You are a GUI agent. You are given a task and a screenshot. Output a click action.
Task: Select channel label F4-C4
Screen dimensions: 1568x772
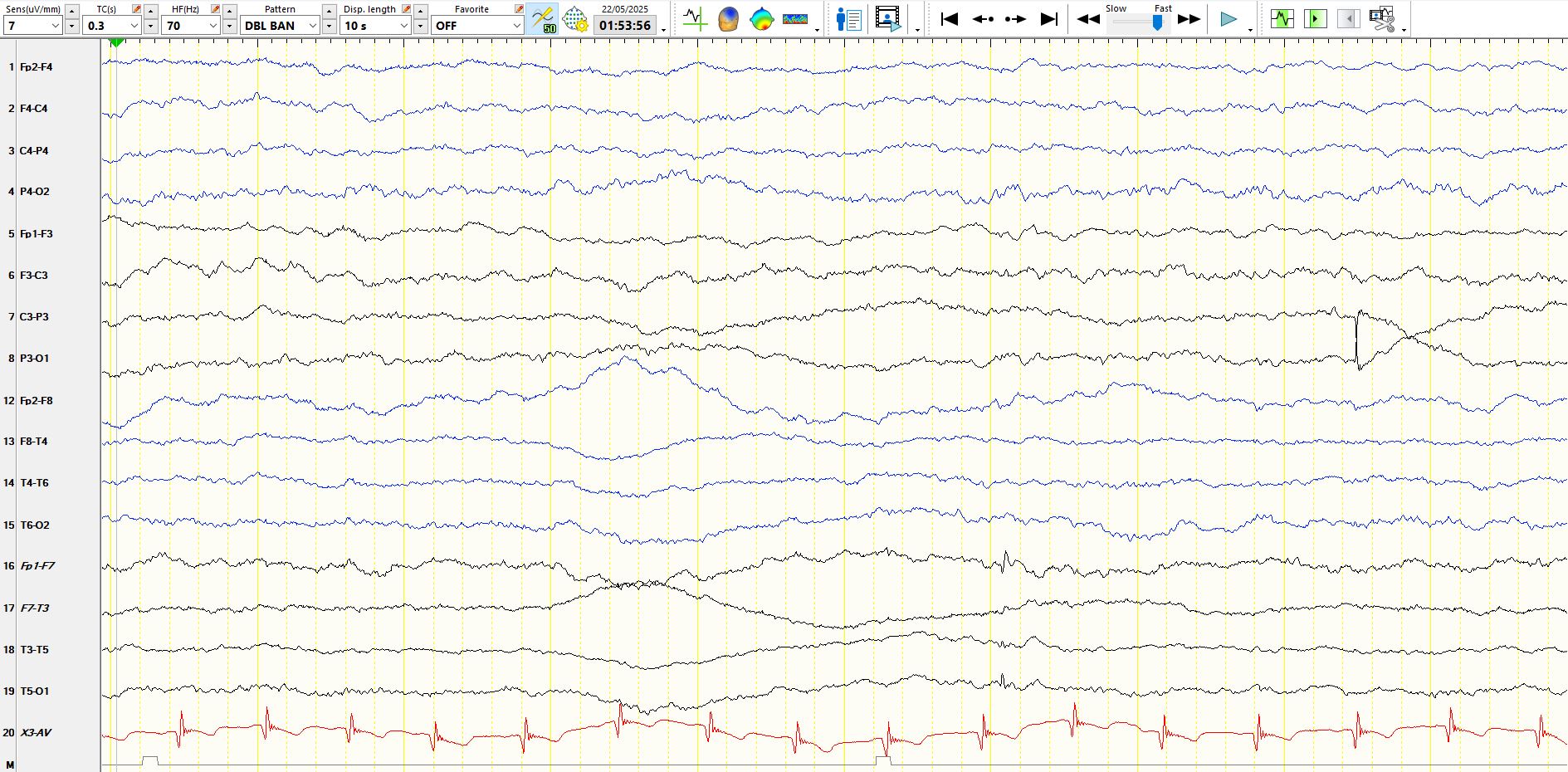click(x=33, y=109)
